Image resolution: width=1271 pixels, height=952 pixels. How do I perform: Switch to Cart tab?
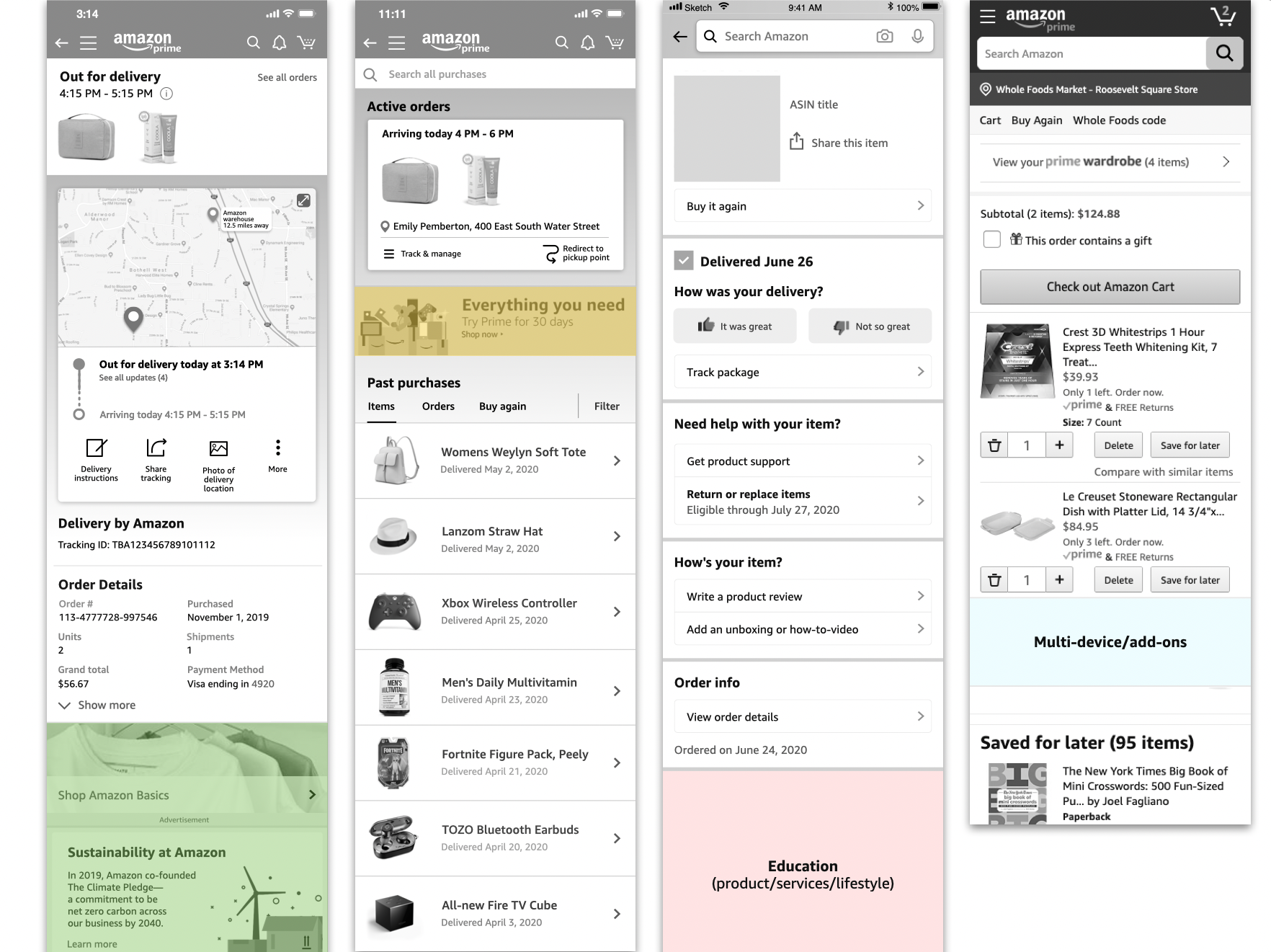click(x=990, y=120)
